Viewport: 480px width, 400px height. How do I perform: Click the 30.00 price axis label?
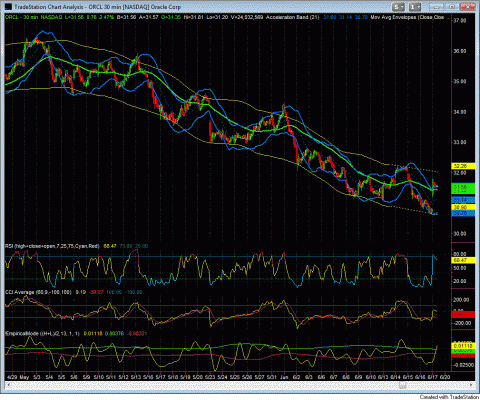tap(460, 234)
